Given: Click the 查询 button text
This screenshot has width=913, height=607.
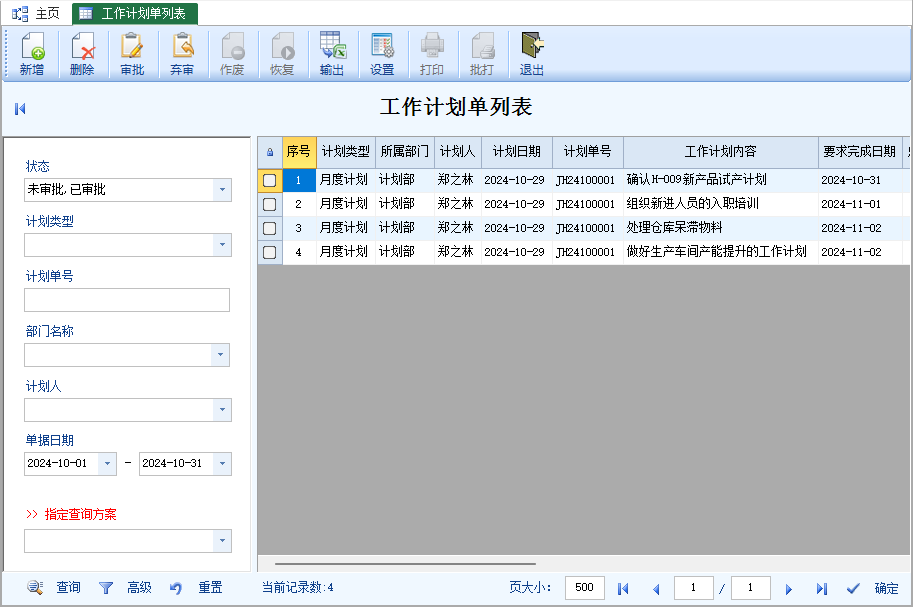Looking at the screenshot, I should click(68, 587).
